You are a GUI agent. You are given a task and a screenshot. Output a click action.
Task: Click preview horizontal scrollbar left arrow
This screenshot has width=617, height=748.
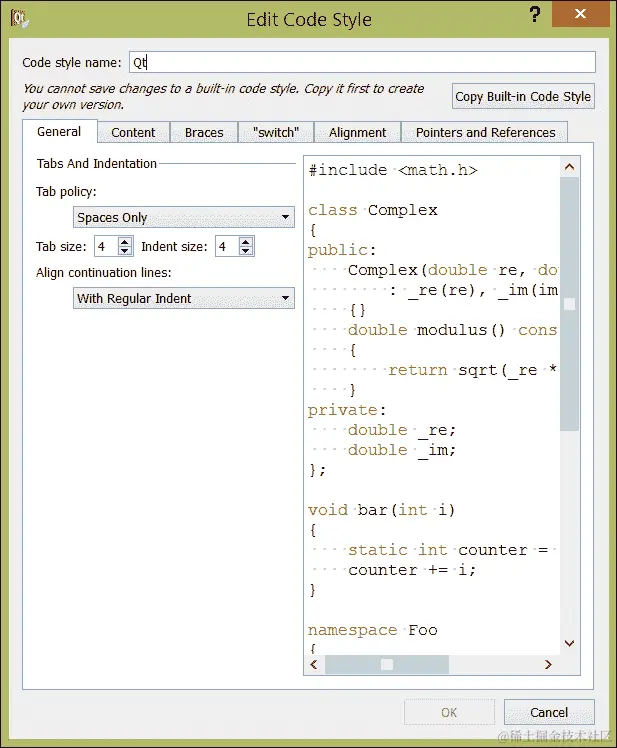[x=314, y=664]
